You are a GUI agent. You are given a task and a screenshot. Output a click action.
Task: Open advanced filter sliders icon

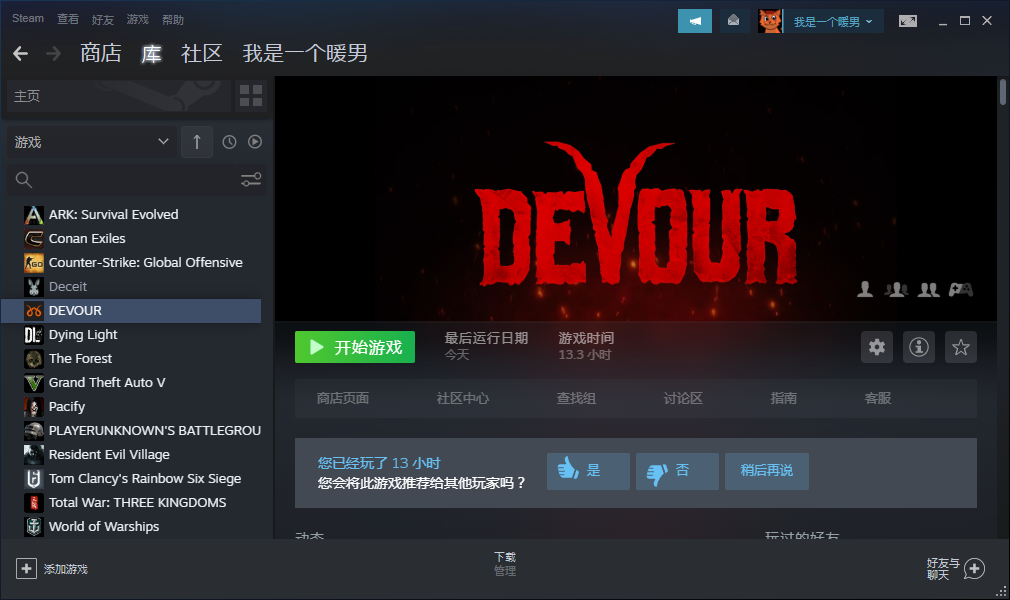point(251,180)
